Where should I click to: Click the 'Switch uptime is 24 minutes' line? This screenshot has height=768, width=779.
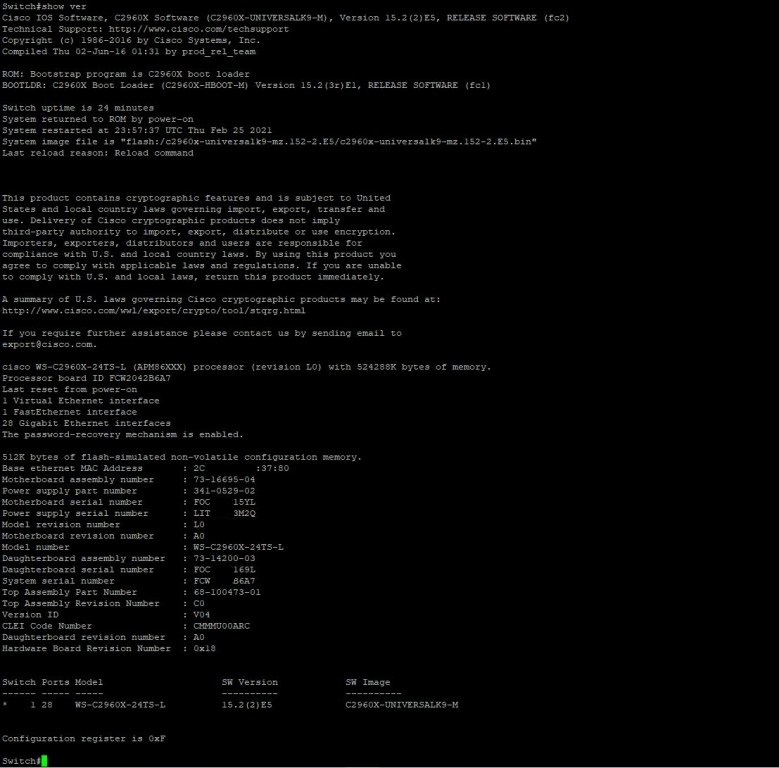click(76, 108)
